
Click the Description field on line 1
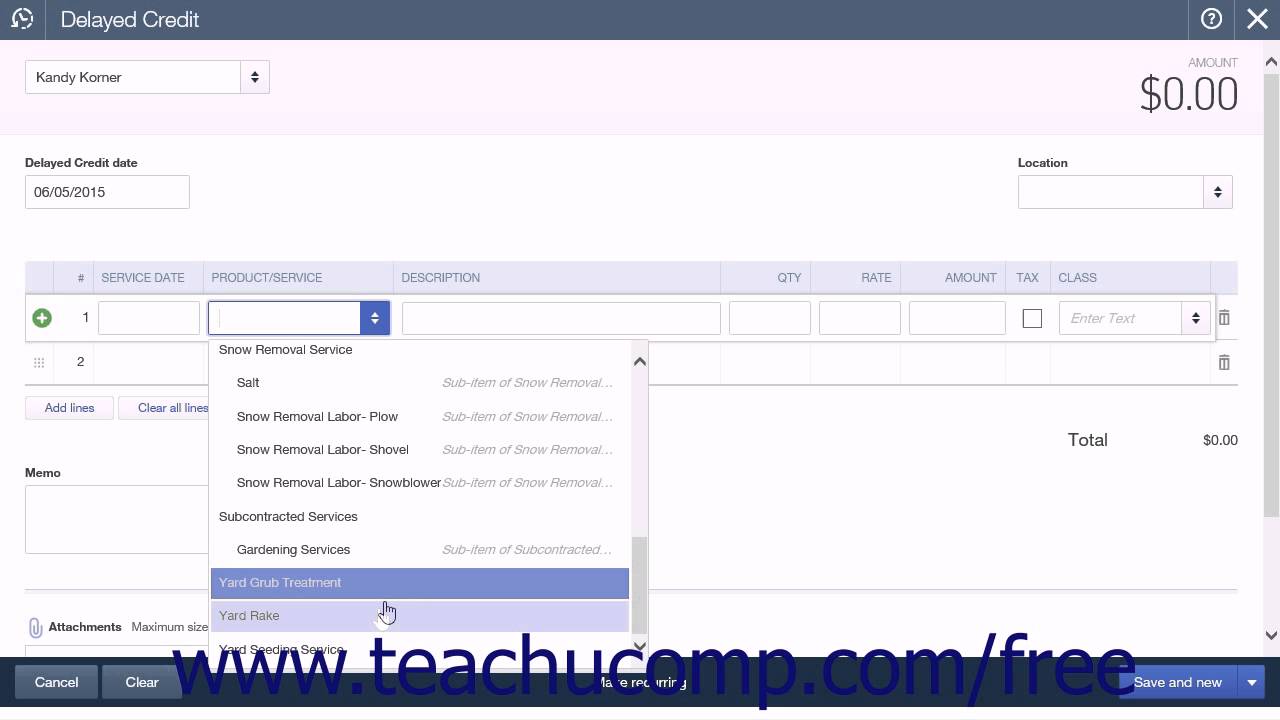(561, 318)
